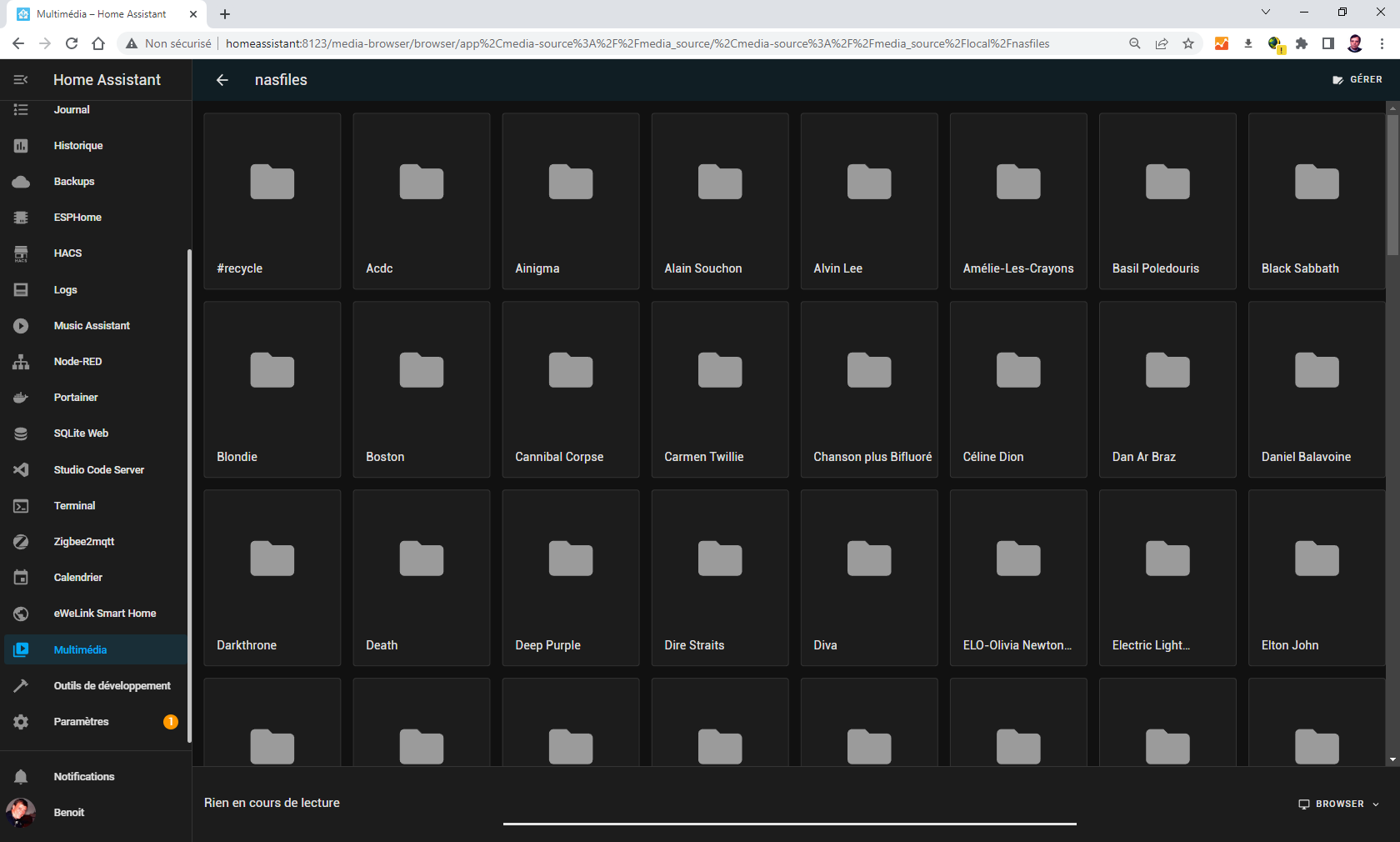Open the Cannibal Corpse folder
Screen dimensions: 1400x842
tap(571, 389)
